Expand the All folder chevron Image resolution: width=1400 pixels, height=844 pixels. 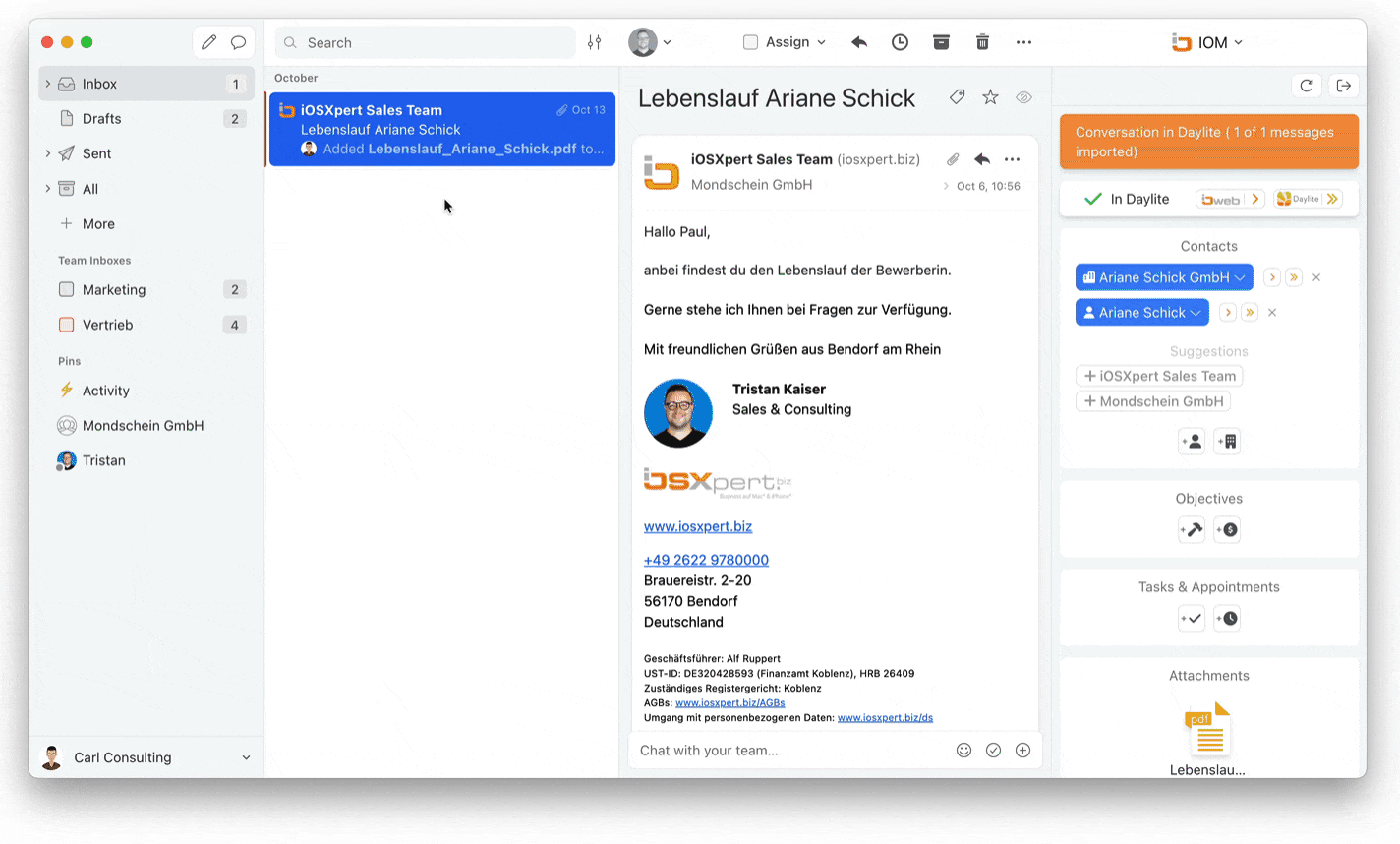[x=48, y=189]
